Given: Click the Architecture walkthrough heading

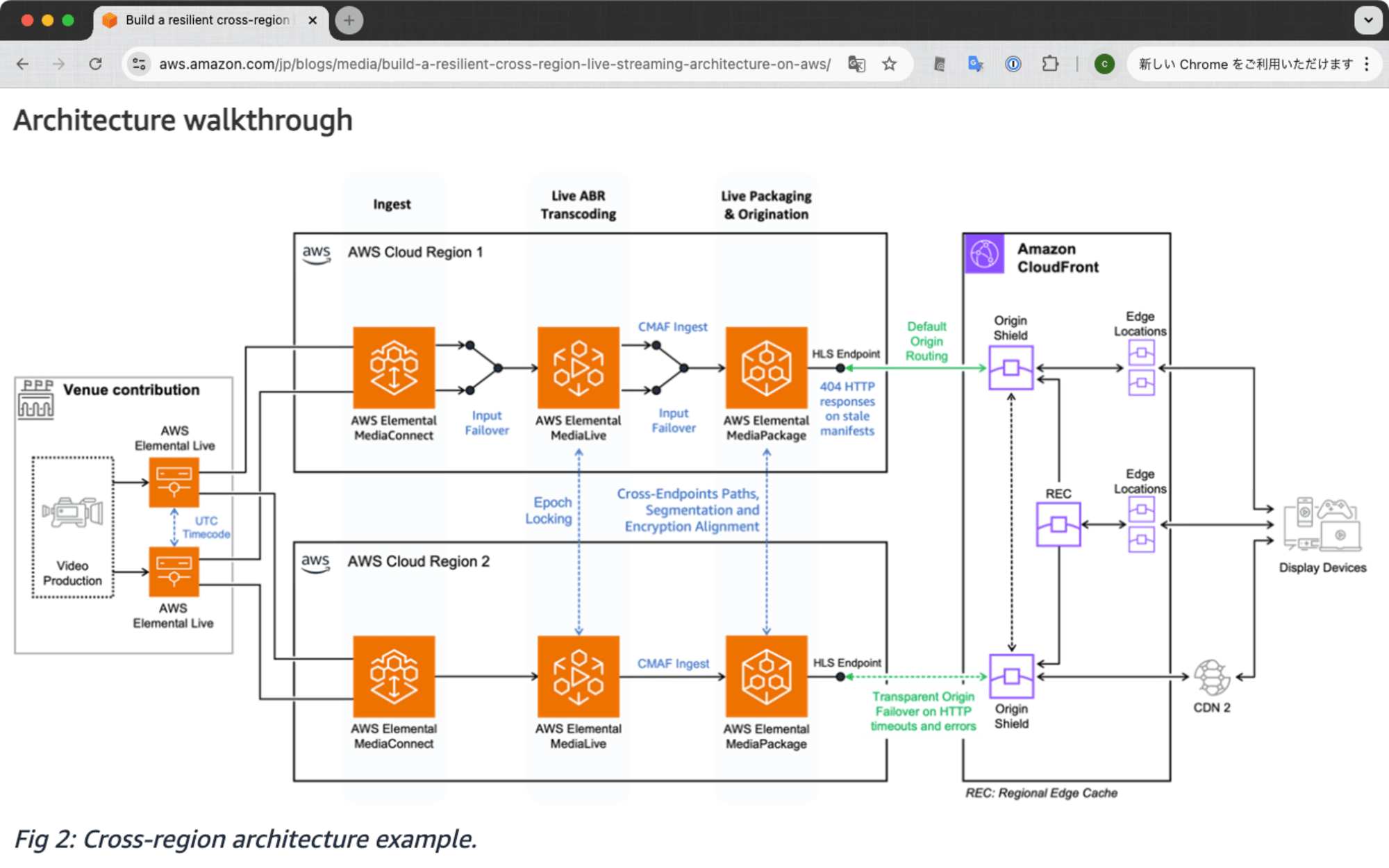Looking at the screenshot, I should point(183,120).
